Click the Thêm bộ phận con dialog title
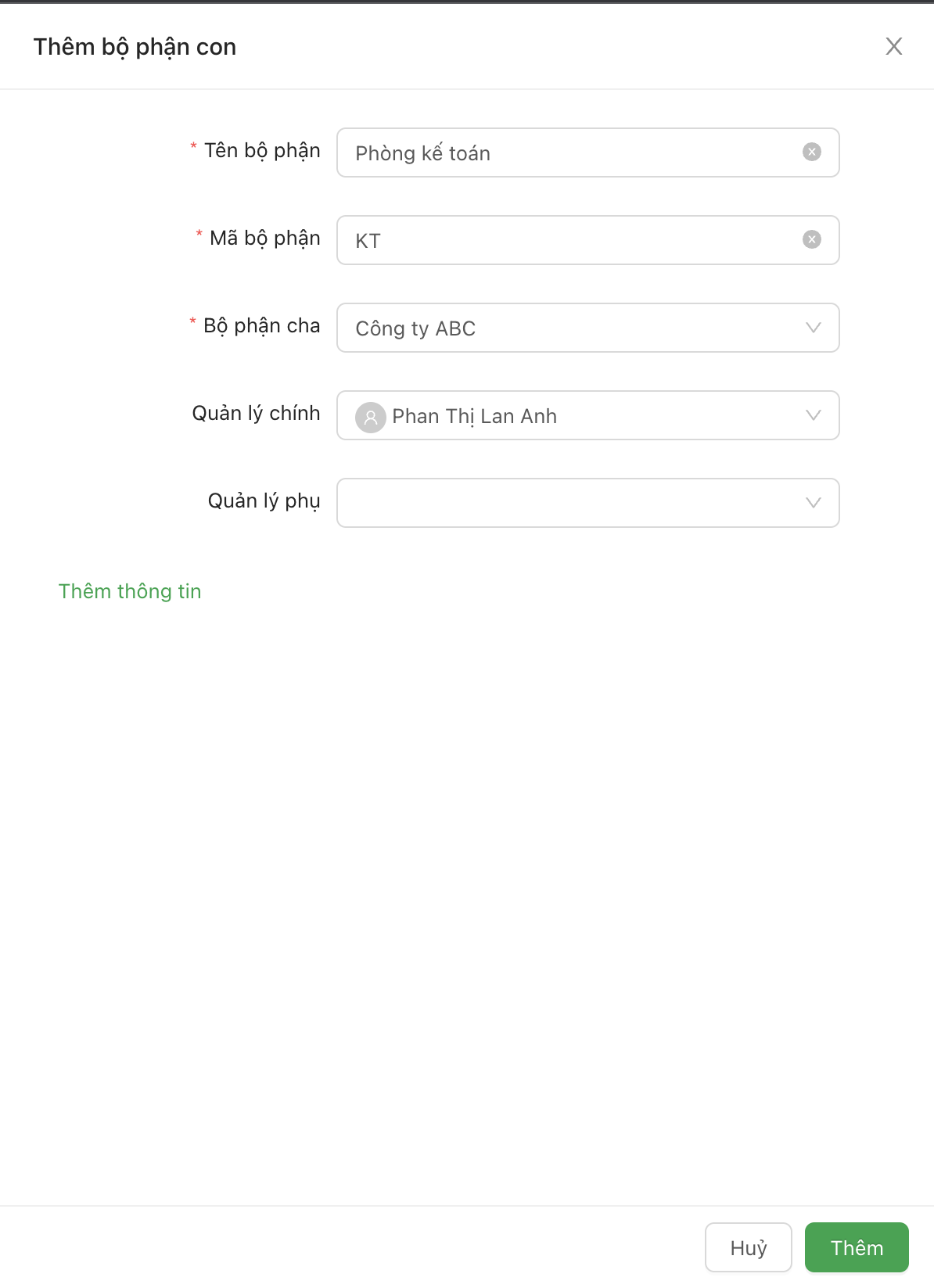 click(135, 47)
